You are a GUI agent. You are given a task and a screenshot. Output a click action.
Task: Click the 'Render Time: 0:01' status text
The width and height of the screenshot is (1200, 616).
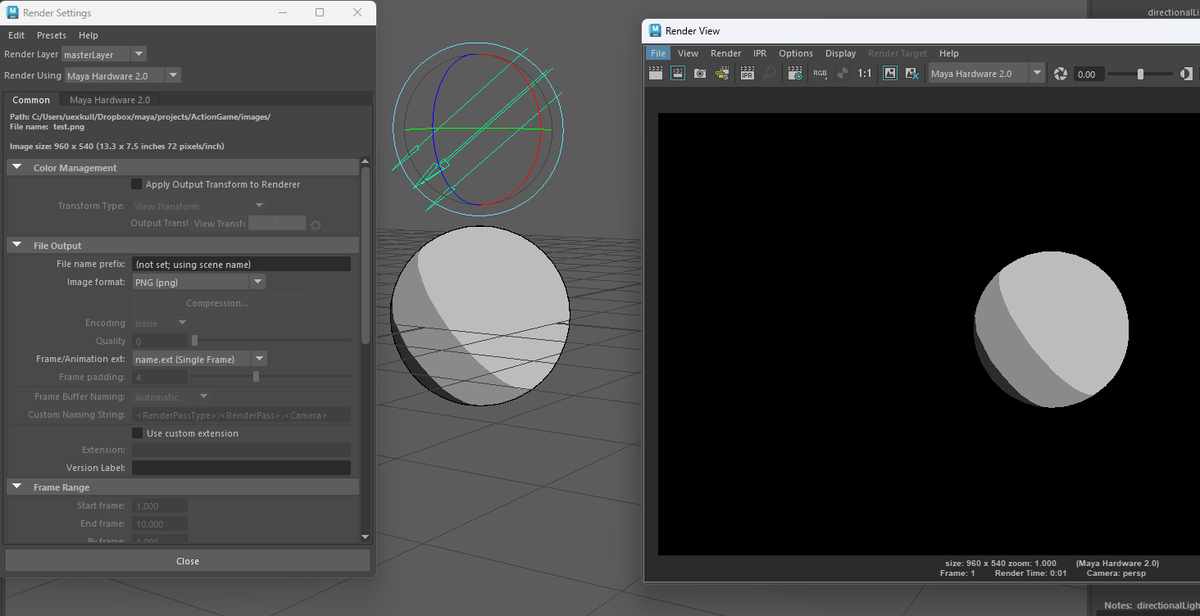[1031, 573]
